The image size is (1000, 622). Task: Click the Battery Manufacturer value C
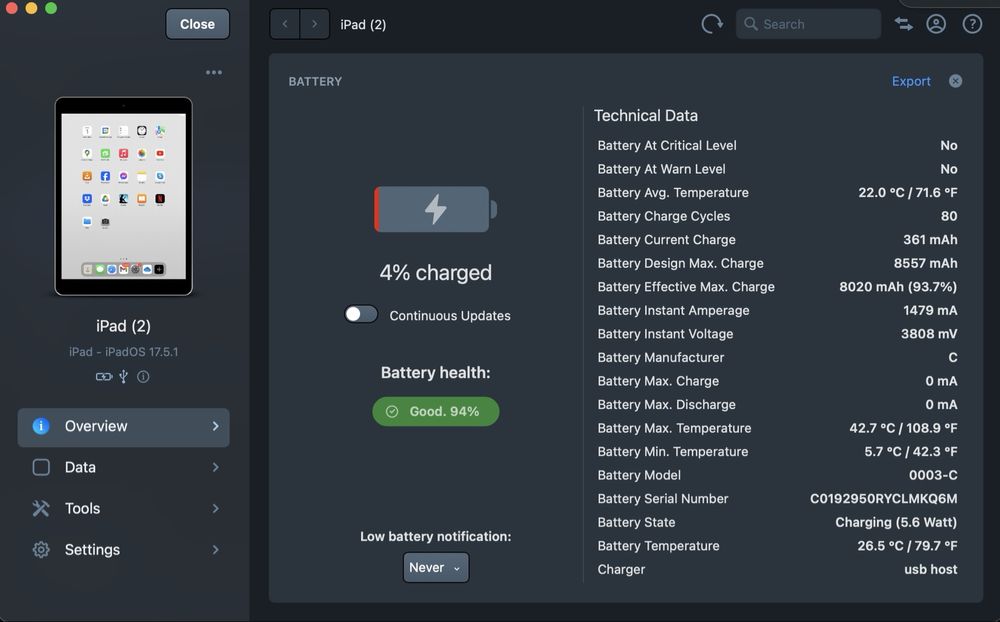click(x=953, y=358)
